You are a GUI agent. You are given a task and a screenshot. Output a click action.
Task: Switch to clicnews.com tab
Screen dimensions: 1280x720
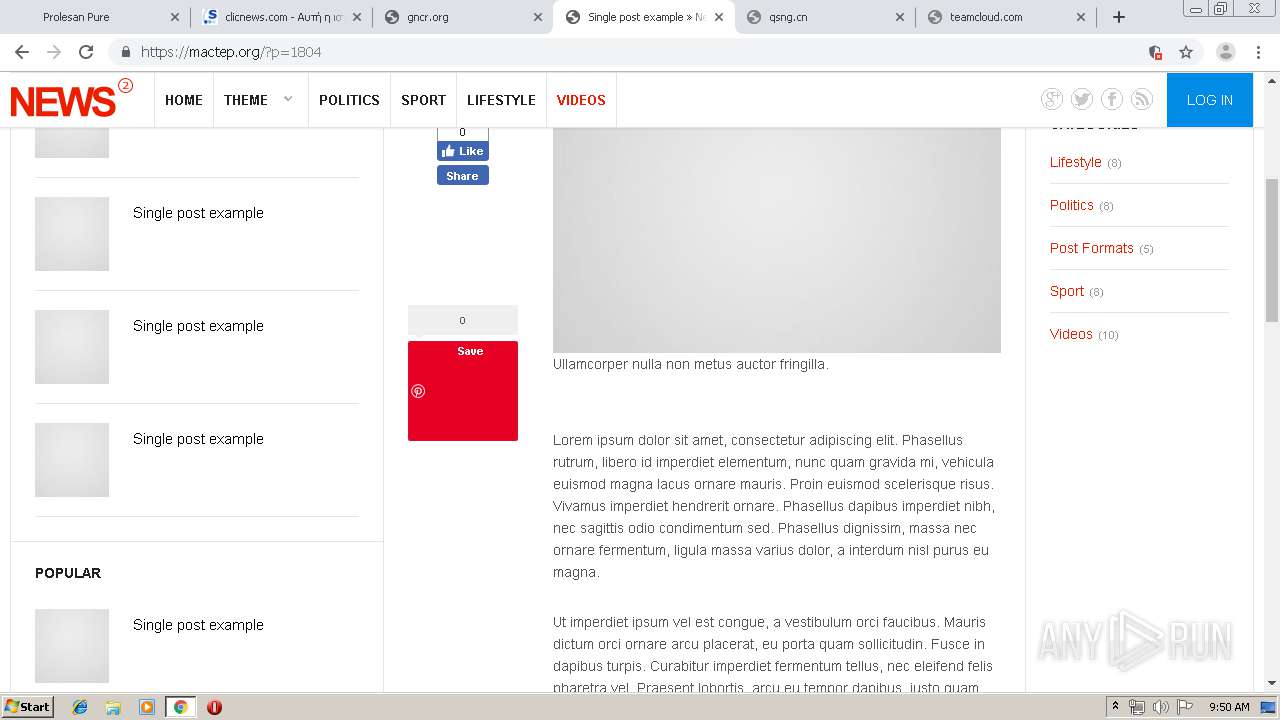click(x=280, y=17)
